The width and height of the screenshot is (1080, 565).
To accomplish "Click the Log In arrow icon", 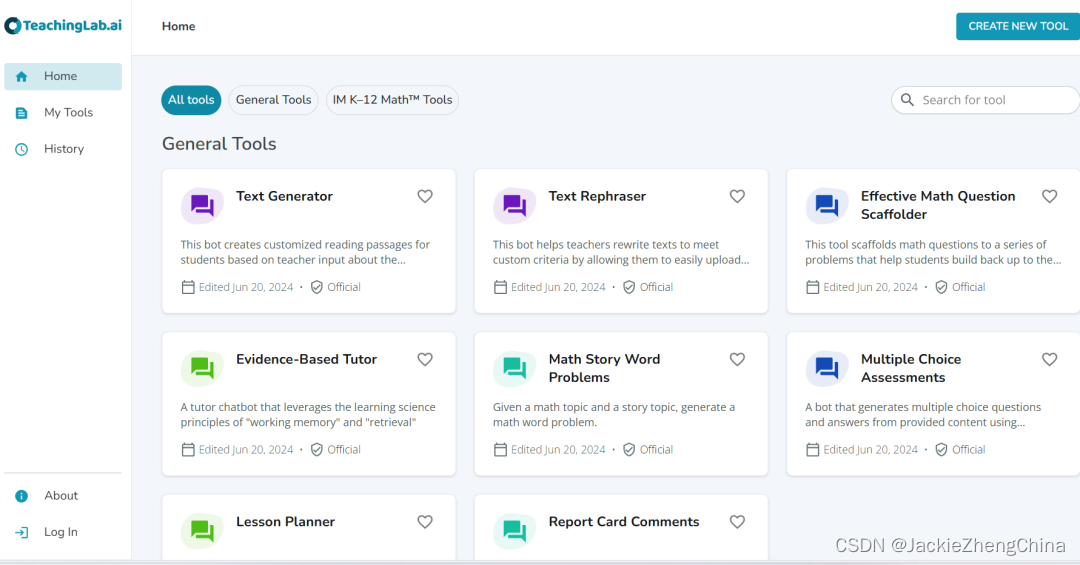I will point(21,532).
